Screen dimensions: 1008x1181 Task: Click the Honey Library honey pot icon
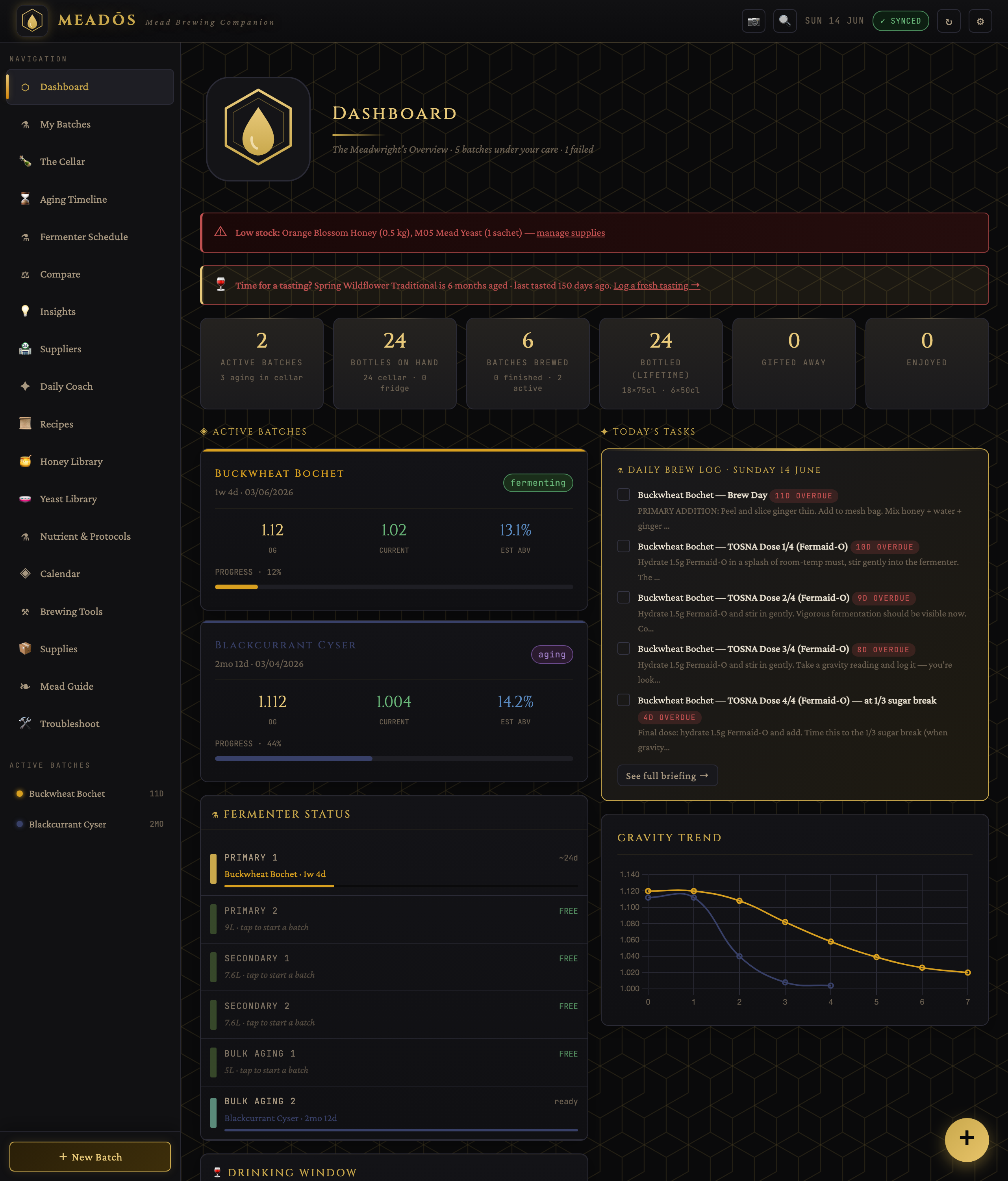pyautogui.click(x=25, y=461)
